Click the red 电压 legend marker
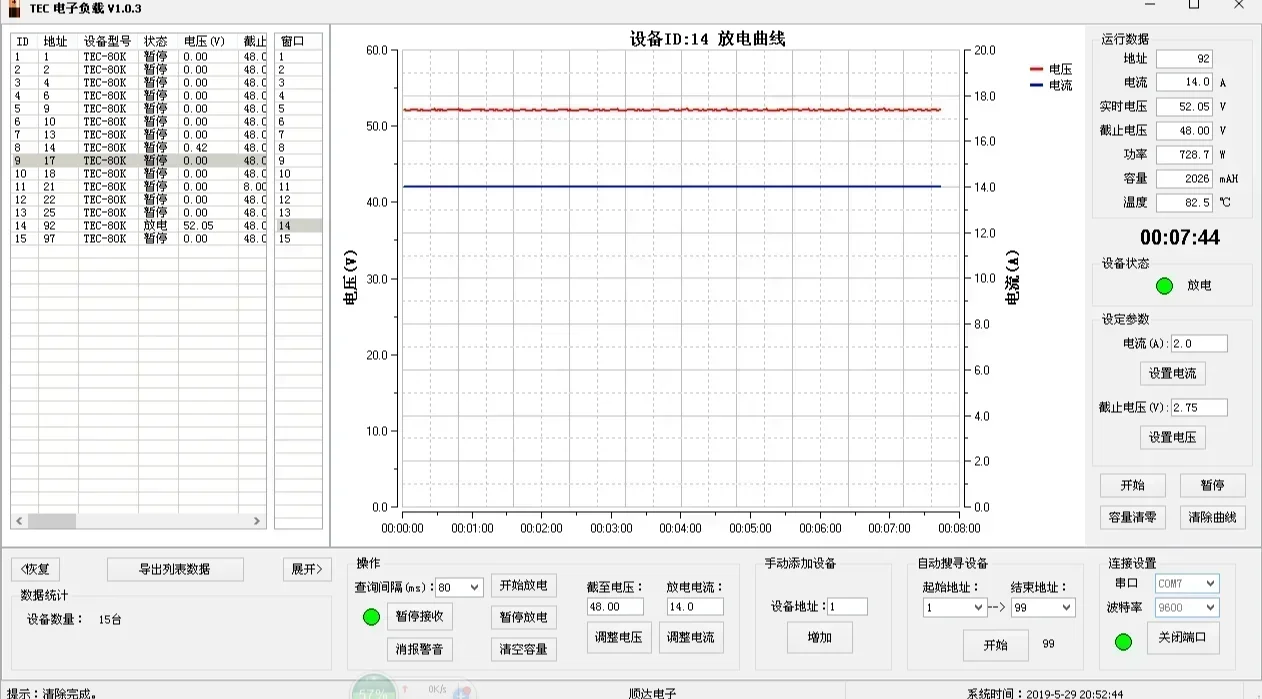 pos(1037,70)
